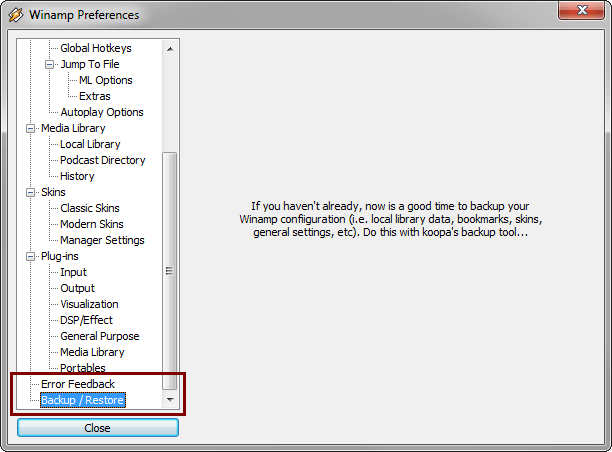612x452 pixels.
Task: Select the DSP/Effect plug-ins item
Action: pyautogui.click(x=86, y=320)
